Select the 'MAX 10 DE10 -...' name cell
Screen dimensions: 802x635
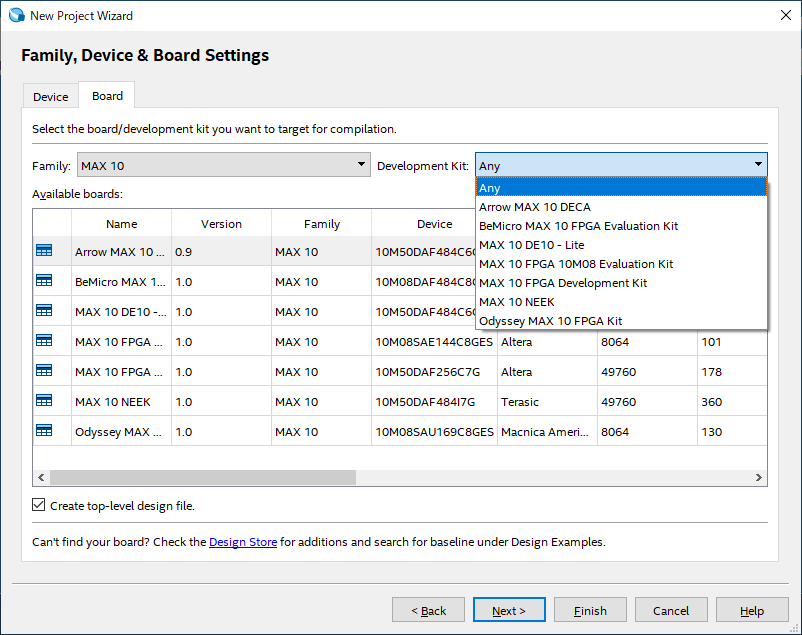tap(121, 311)
